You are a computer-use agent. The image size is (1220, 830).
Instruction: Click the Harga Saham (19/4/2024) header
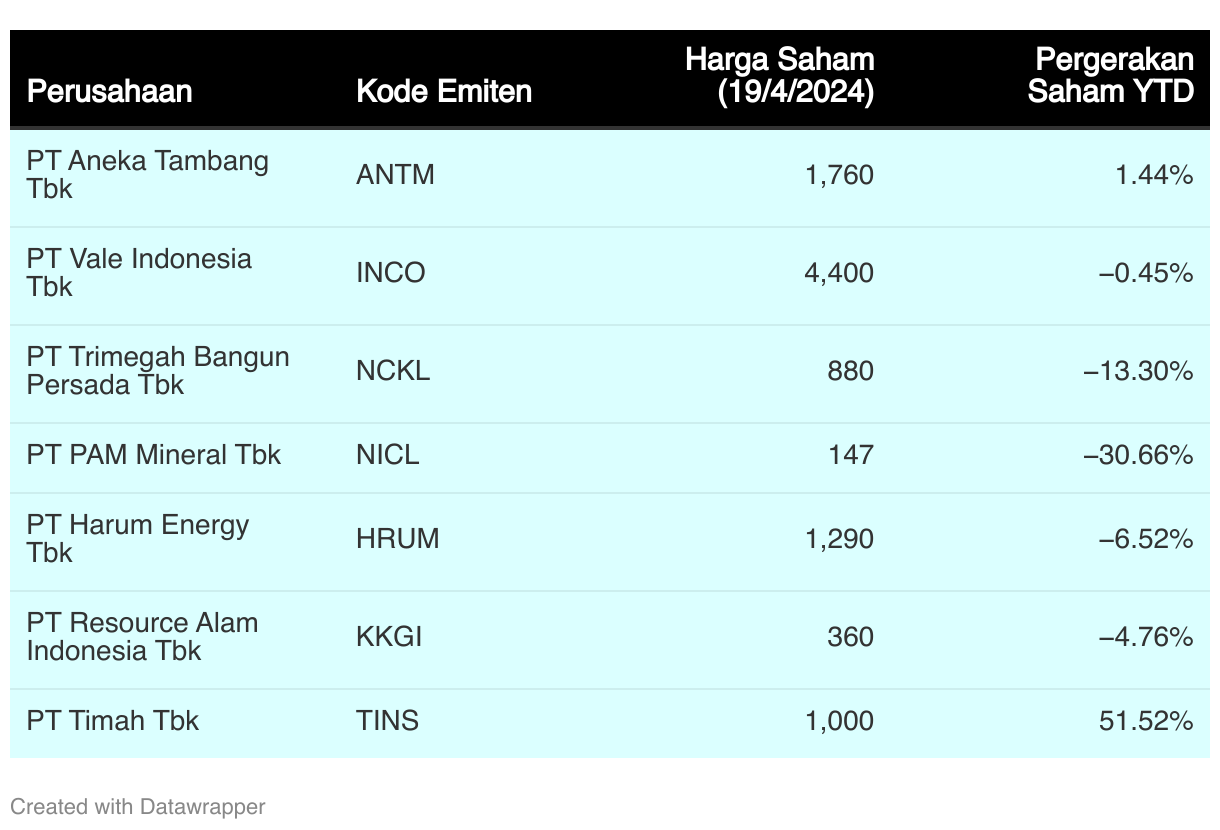tap(779, 76)
